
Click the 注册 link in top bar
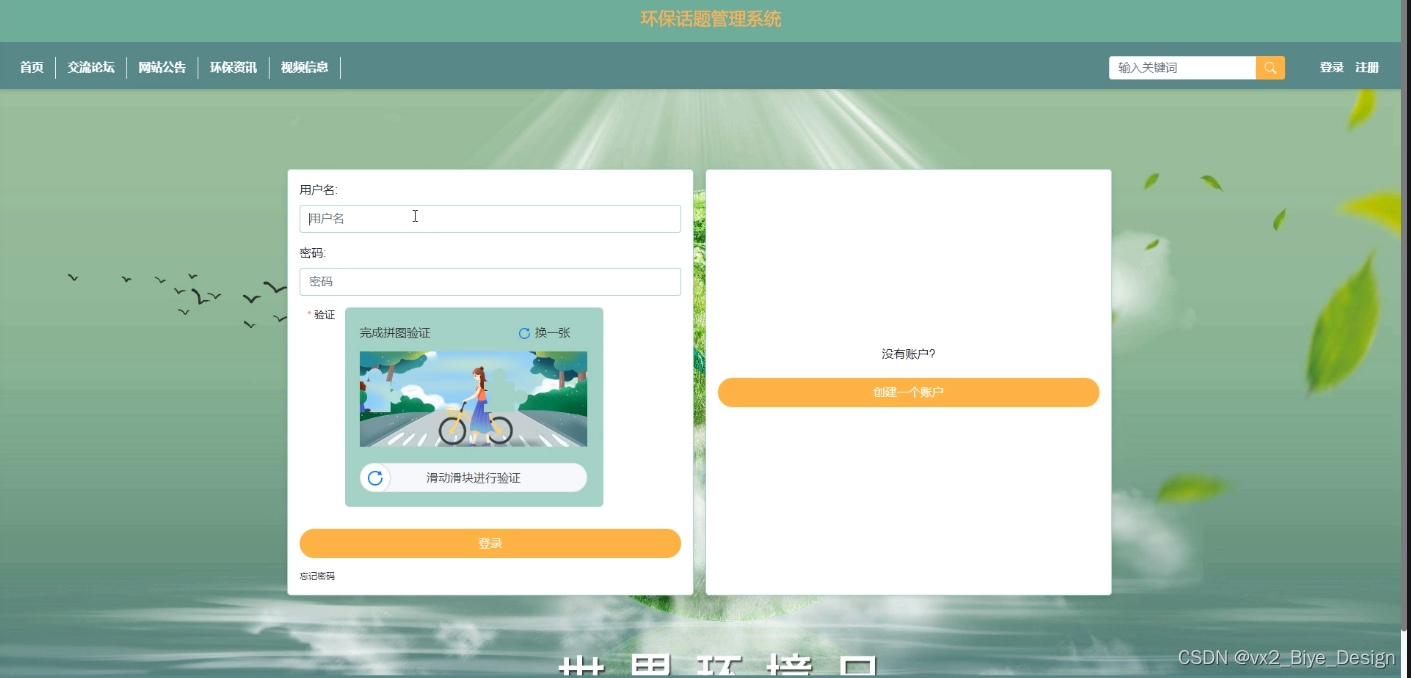(x=1367, y=68)
